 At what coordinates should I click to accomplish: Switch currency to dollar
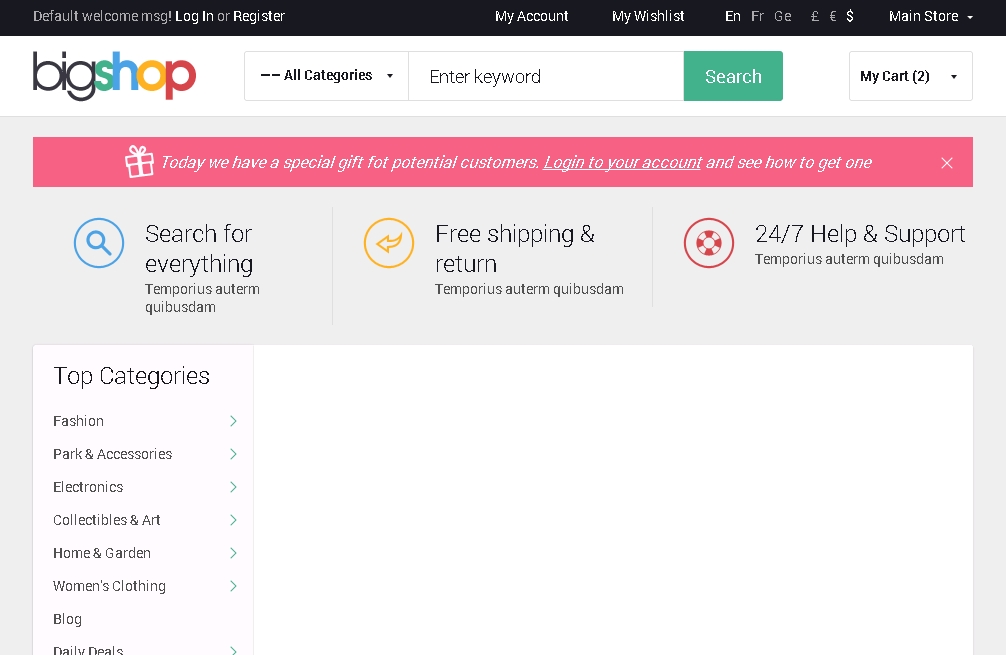click(850, 16)
